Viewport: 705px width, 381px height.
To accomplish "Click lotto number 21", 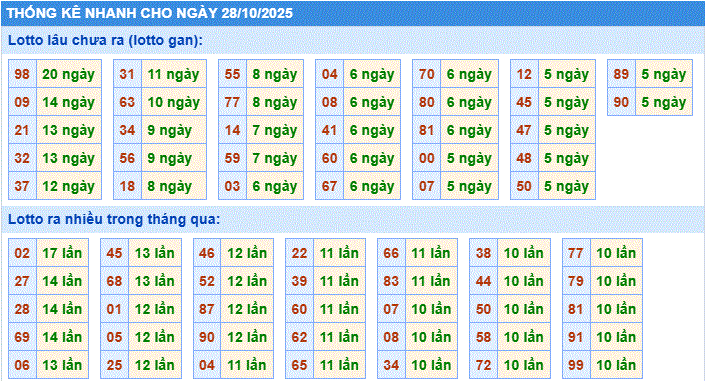I will coord(22,130).
